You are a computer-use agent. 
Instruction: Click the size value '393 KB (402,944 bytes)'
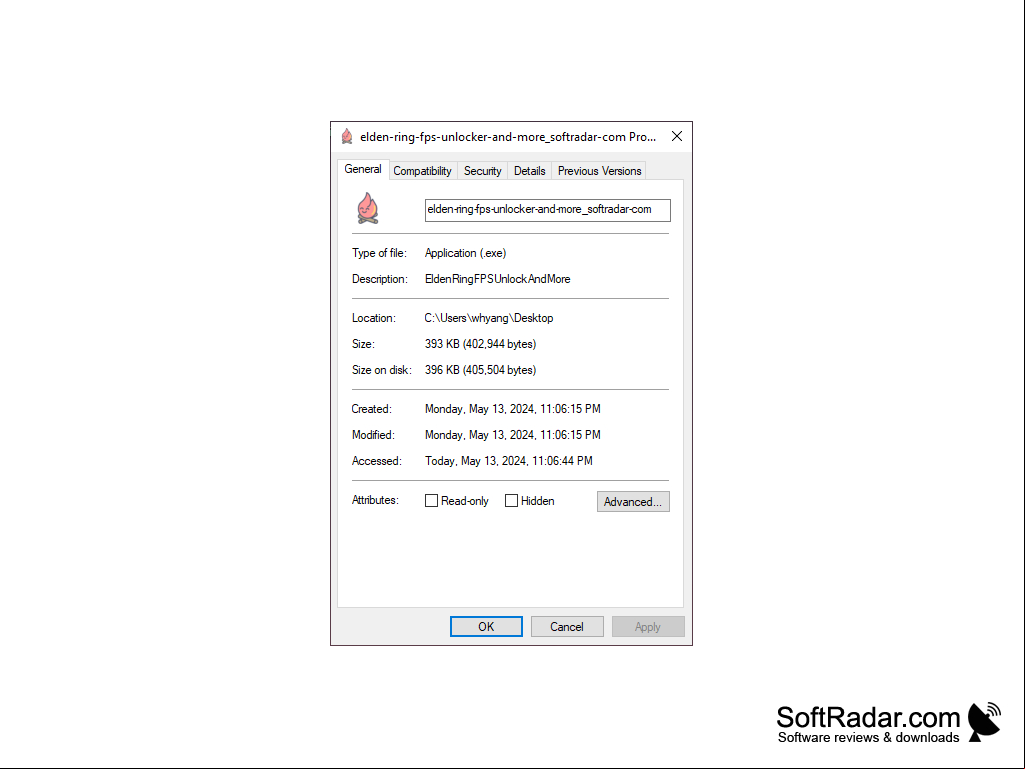click(x=480, y=344)
